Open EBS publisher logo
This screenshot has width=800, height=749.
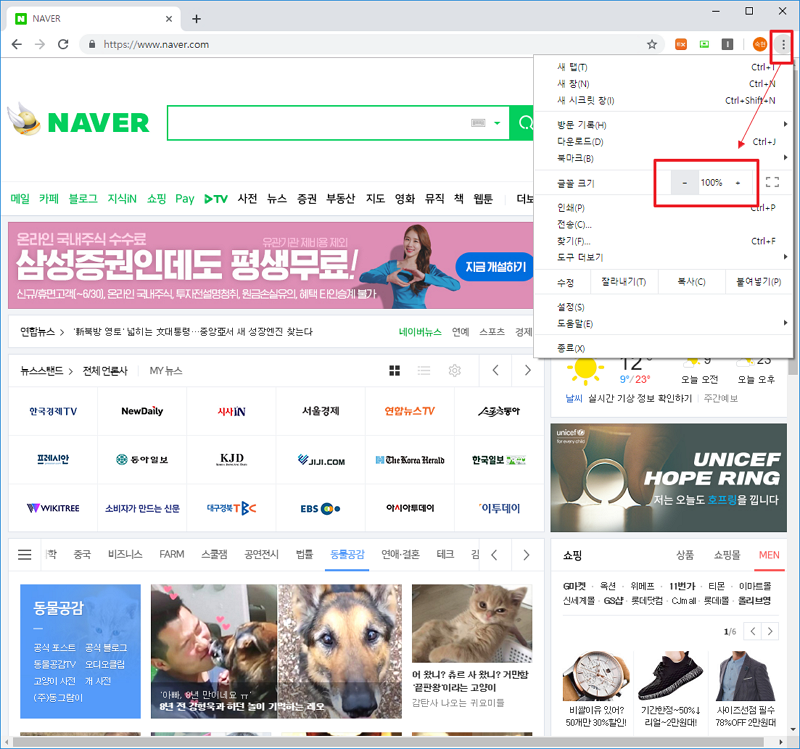320,508
